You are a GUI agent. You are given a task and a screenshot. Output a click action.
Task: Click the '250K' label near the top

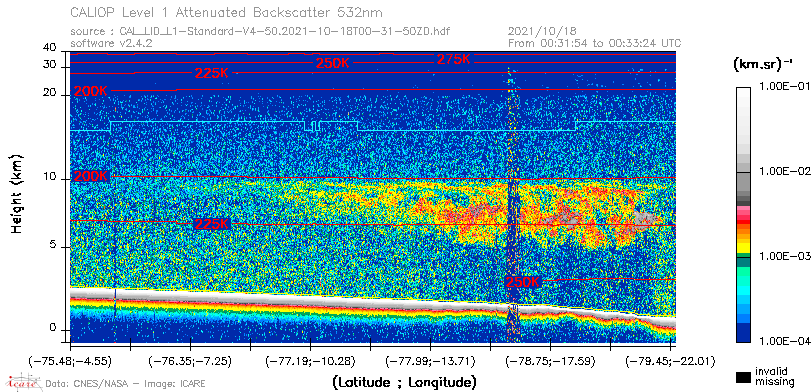pyautogui.click(x=333, y=64)
